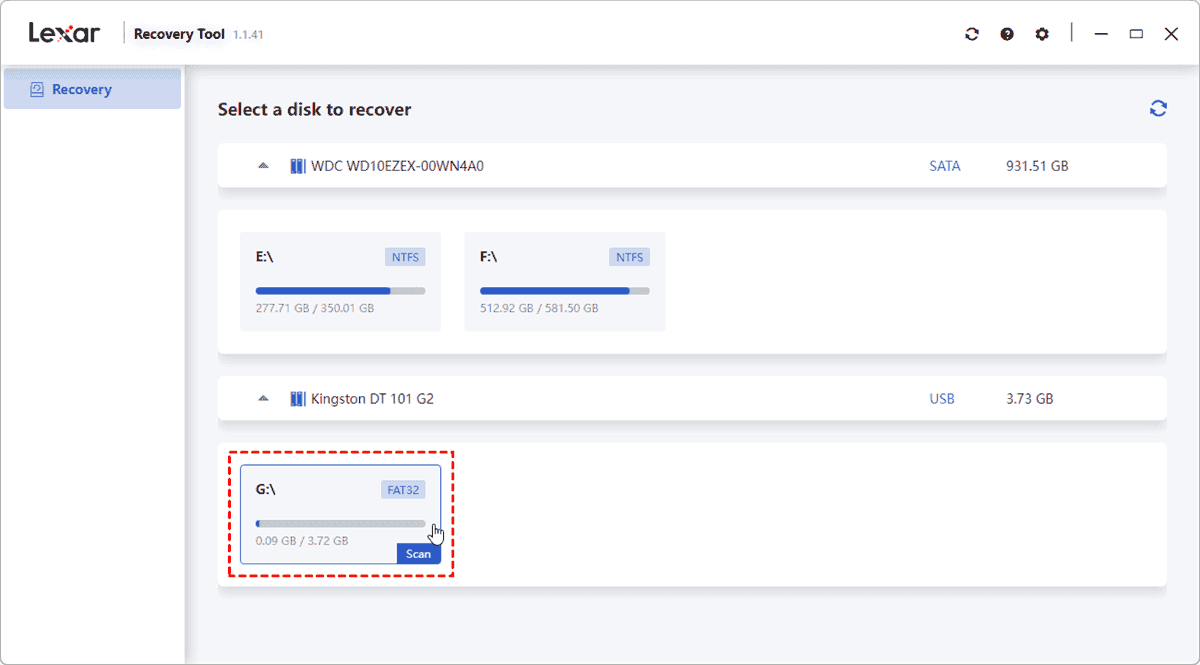Click the refresh icon in title bar
This screenshot has height=665, width=1200.
click(x=971, y=34)
